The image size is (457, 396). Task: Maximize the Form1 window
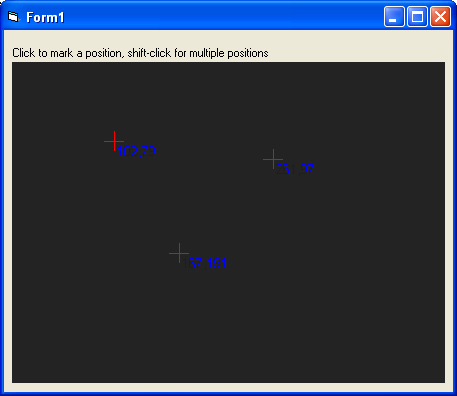tap(417, 16)
